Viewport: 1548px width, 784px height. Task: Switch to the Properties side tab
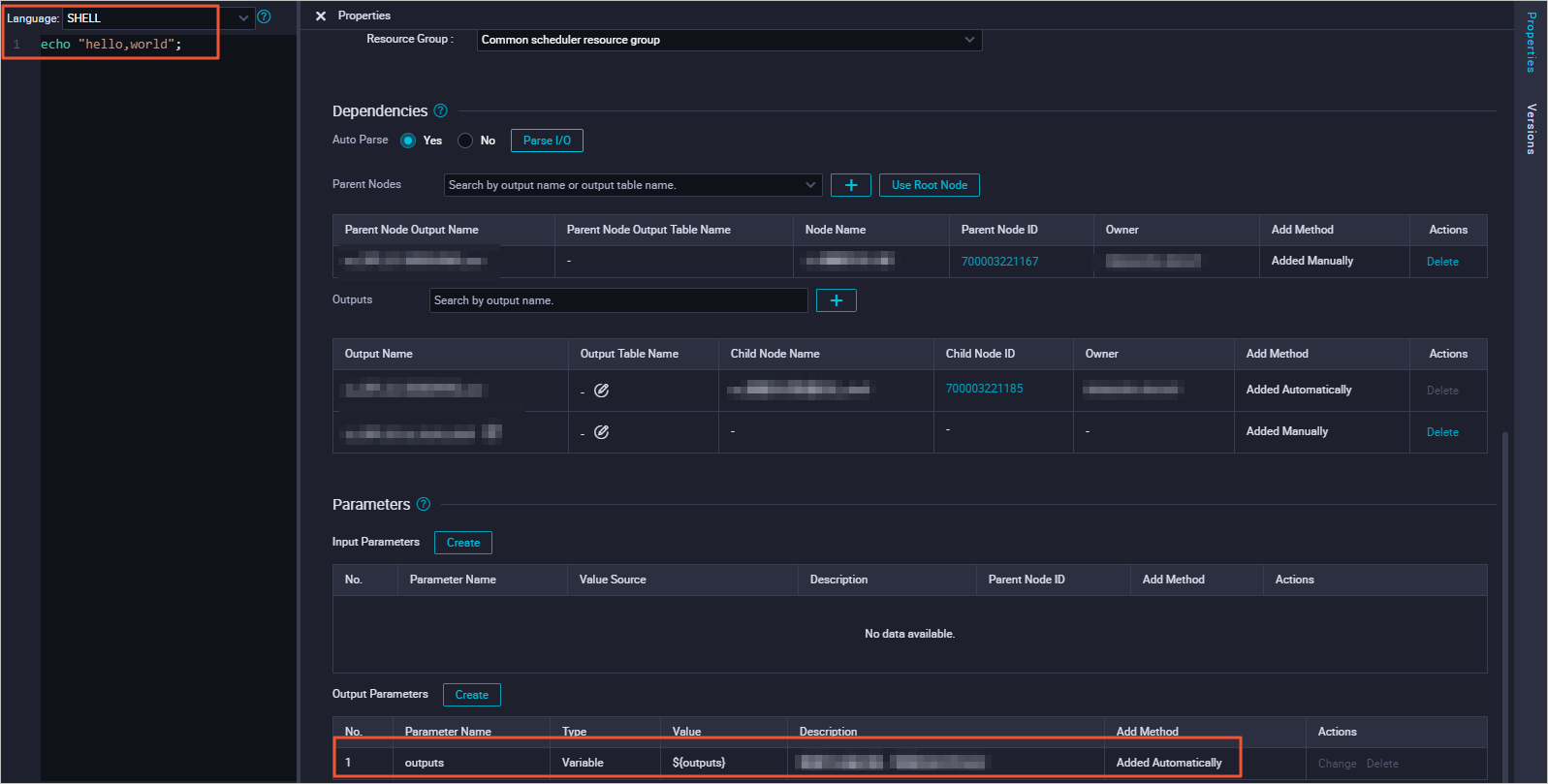pos(1532,42)
